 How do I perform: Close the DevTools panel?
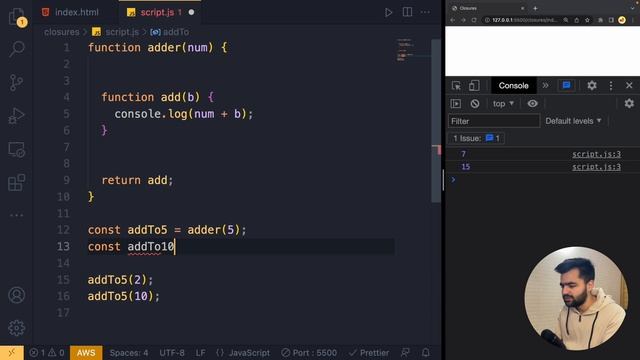(x=629, y=86)
